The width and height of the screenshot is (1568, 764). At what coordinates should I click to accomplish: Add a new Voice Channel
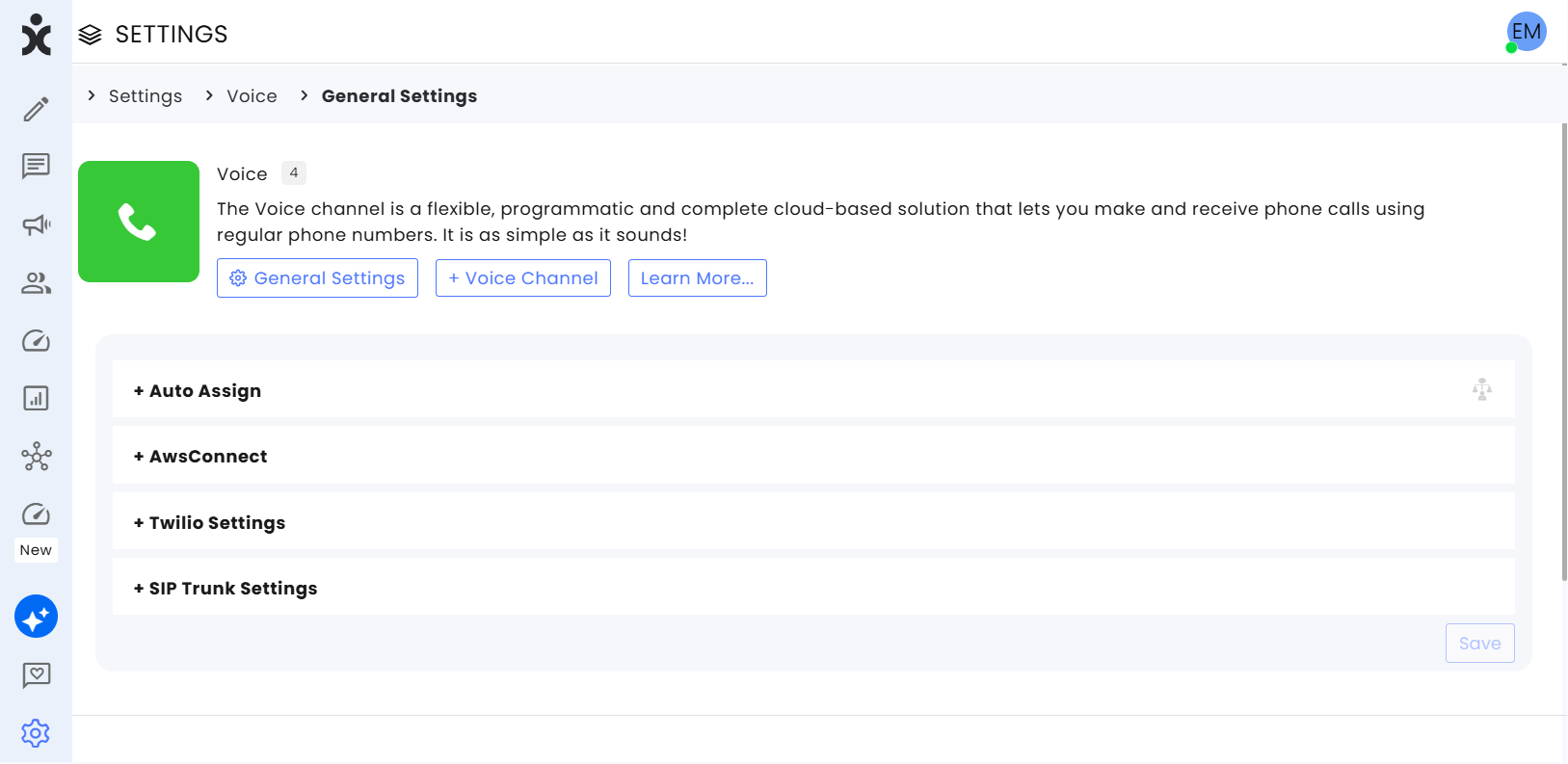pyautogui.click(x=523, y=278)
